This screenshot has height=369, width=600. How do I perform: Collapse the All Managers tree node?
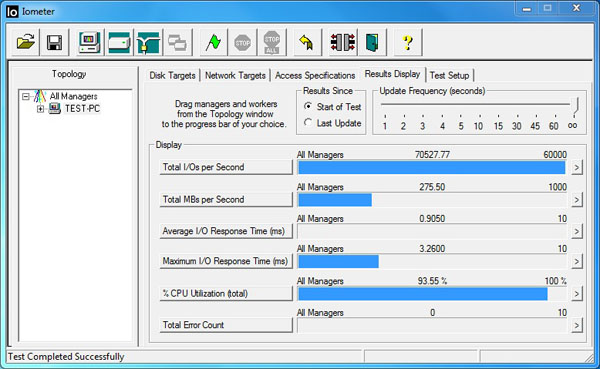(26, 96)
